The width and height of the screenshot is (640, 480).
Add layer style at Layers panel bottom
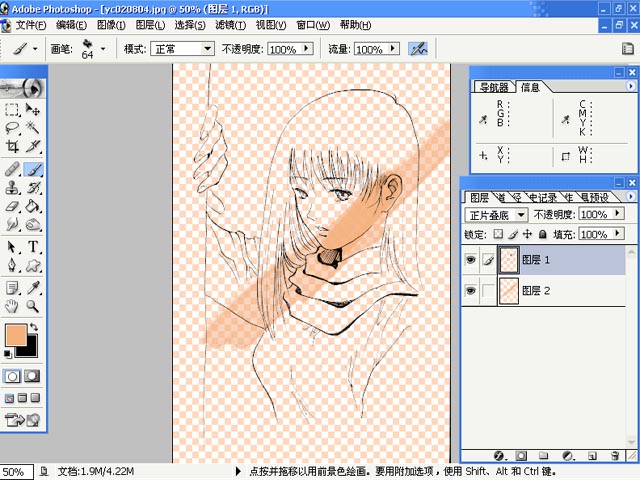(x=499, y=456)
